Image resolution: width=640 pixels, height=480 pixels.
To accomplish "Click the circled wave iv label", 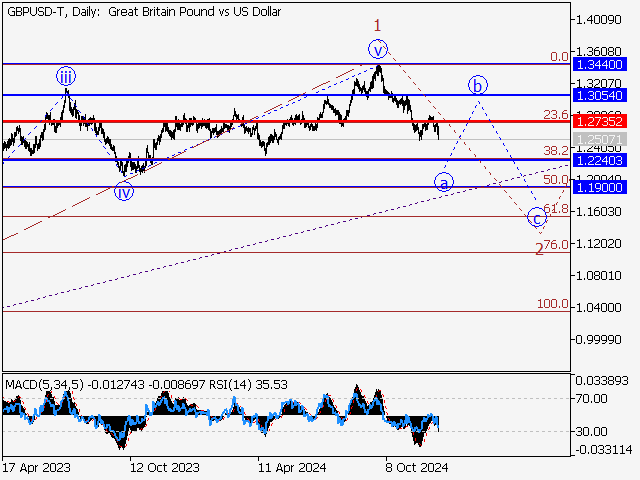I will (x=123, y=193).
